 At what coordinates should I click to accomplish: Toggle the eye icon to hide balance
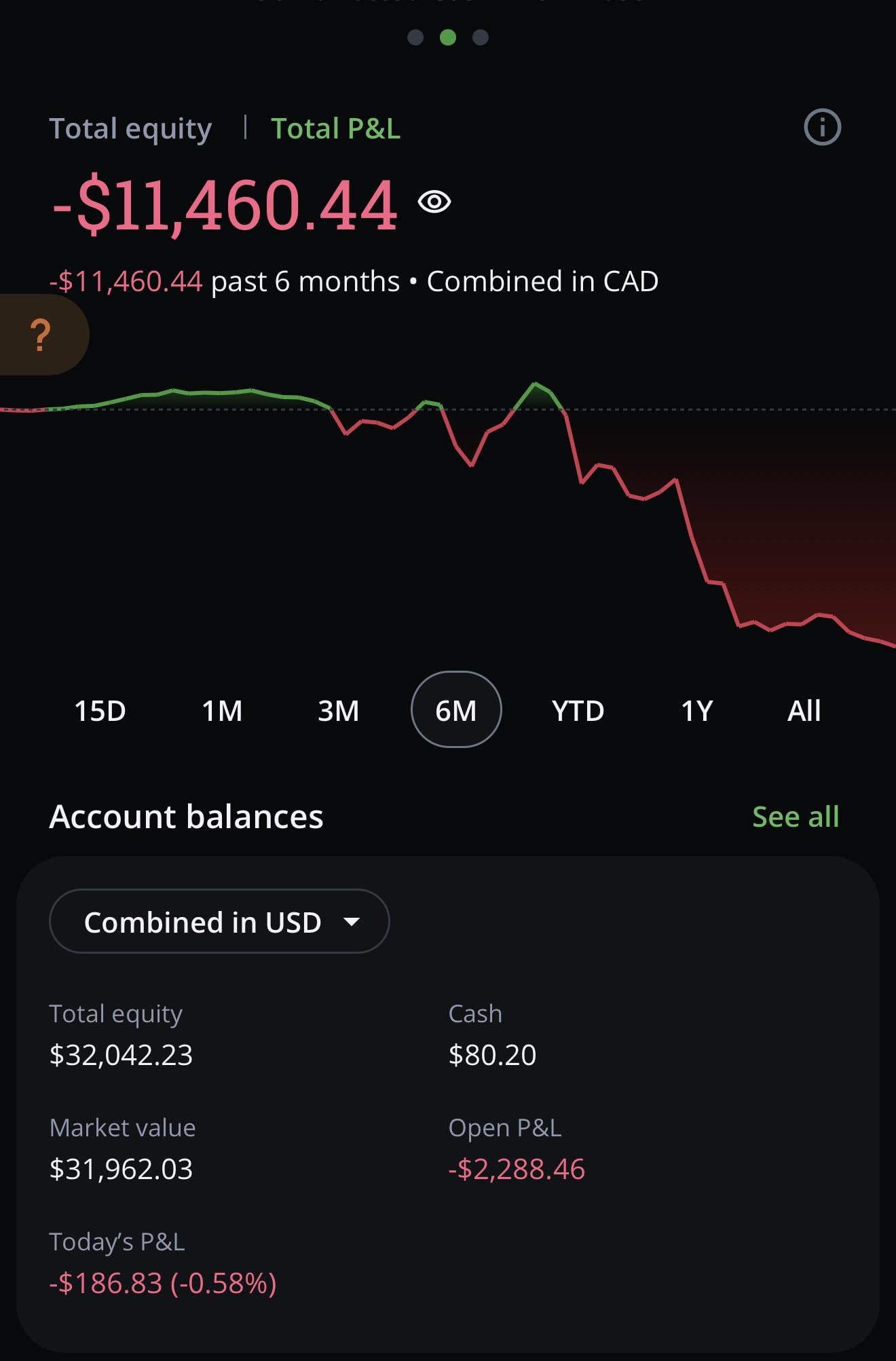click(x=434, y=202)
